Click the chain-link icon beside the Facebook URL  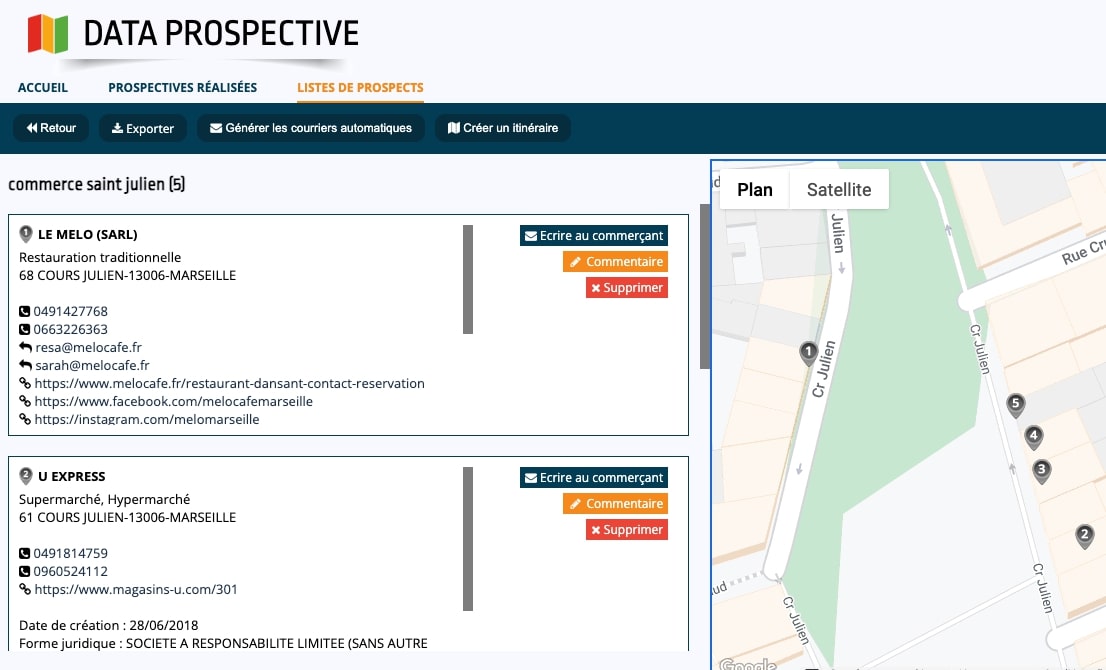point(23,401)
